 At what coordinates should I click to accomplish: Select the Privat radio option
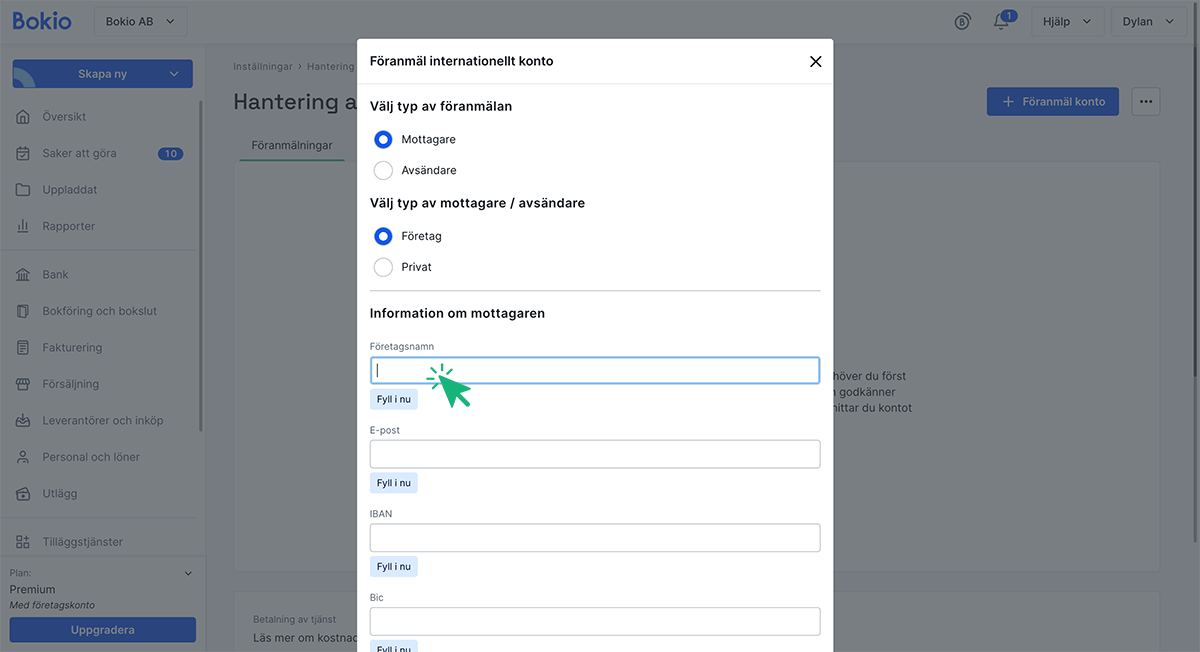(383, 267)
